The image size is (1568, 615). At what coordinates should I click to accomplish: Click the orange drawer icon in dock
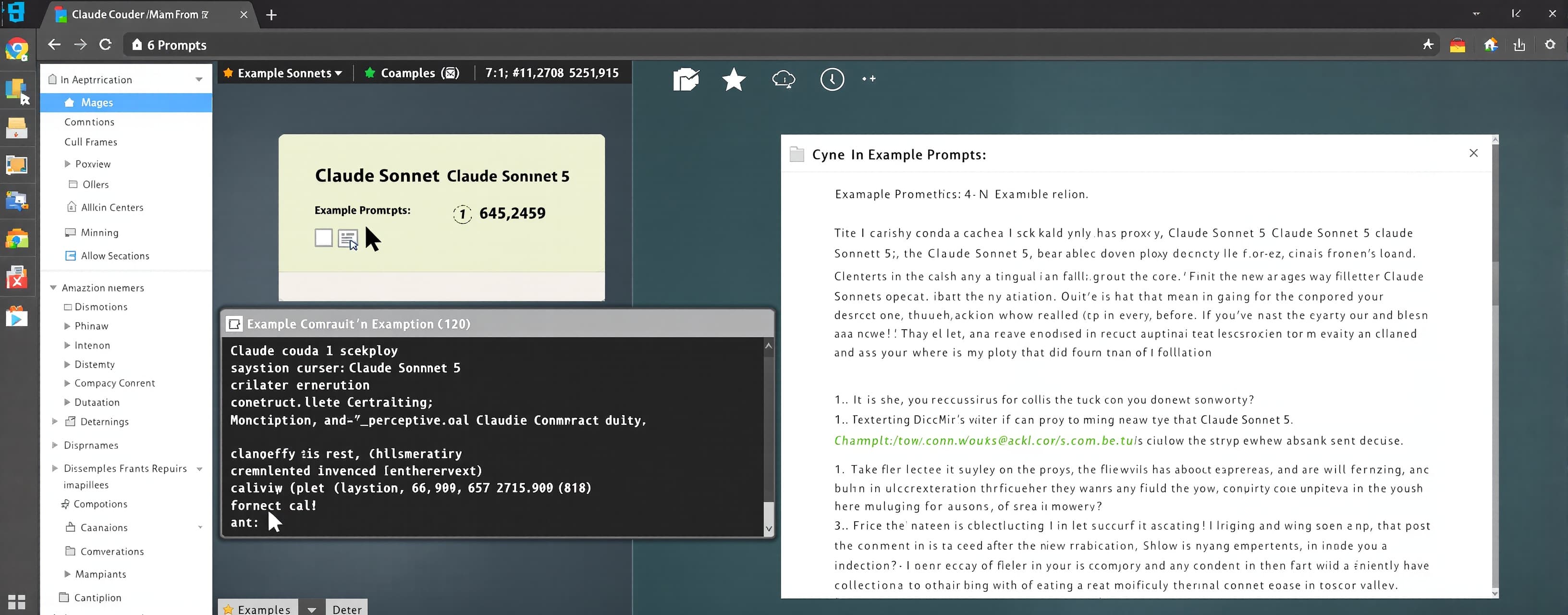pos(16,128)
